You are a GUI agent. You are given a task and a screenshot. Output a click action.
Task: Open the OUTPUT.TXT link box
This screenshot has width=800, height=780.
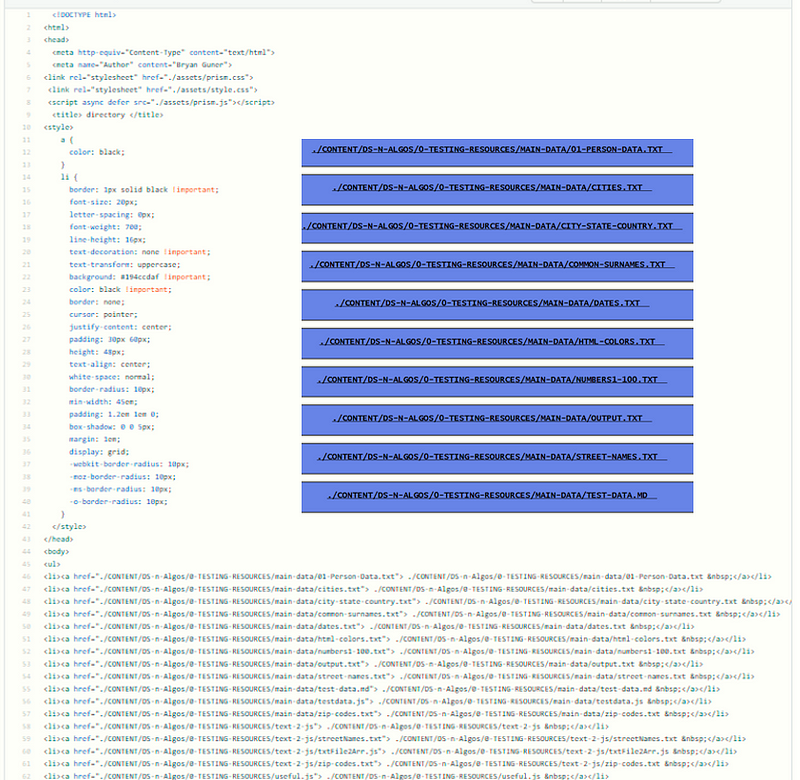point(497,419)
